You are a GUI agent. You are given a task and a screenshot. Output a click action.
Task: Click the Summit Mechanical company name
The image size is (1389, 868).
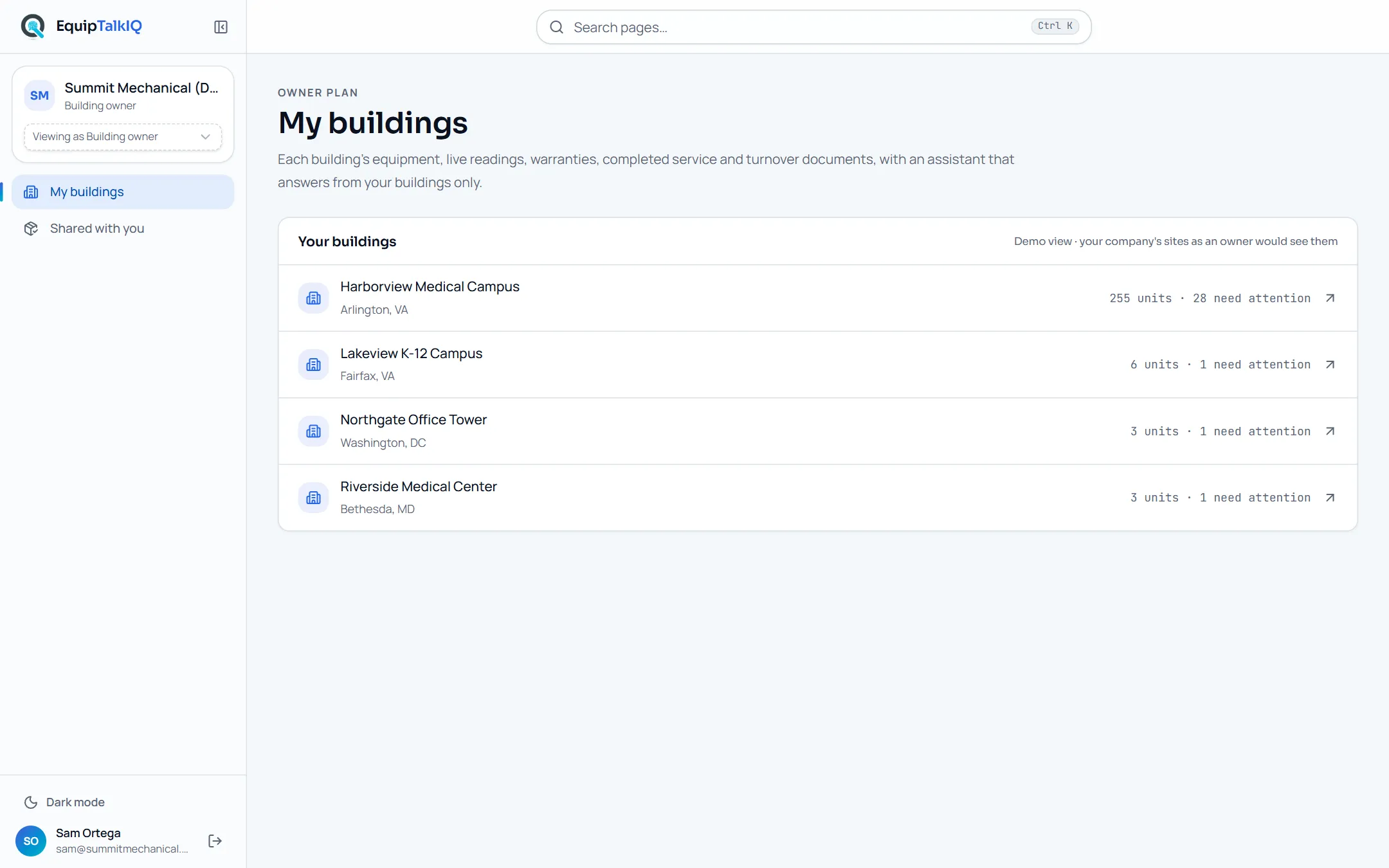(141, 87)
